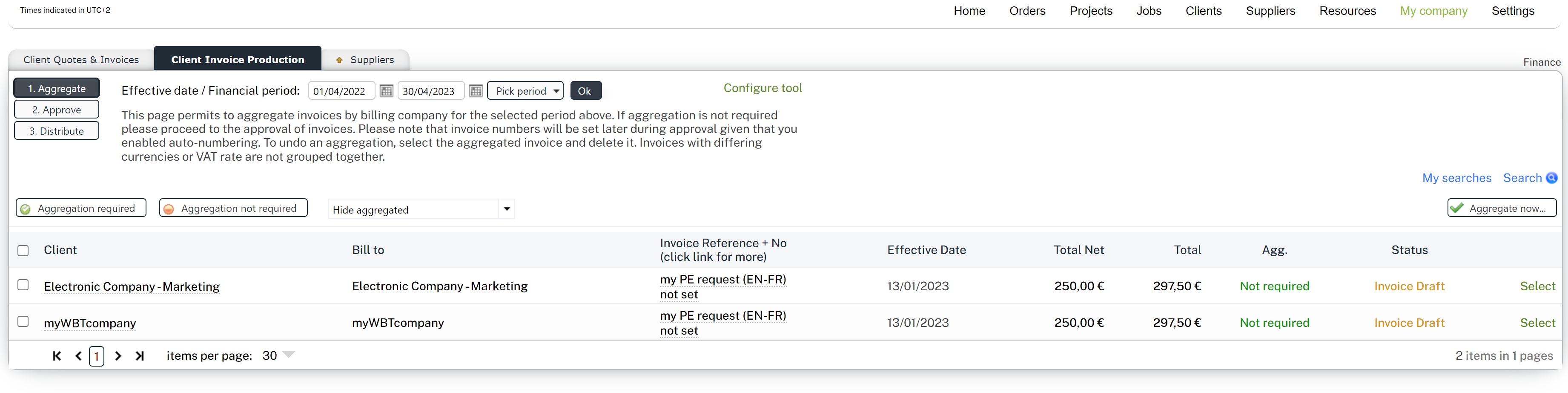Image resolution: width=1568 pixels, height=393 pixels.
Task: Open the Projects menu
Action: pyautogui.click(x=1090, y=11)
